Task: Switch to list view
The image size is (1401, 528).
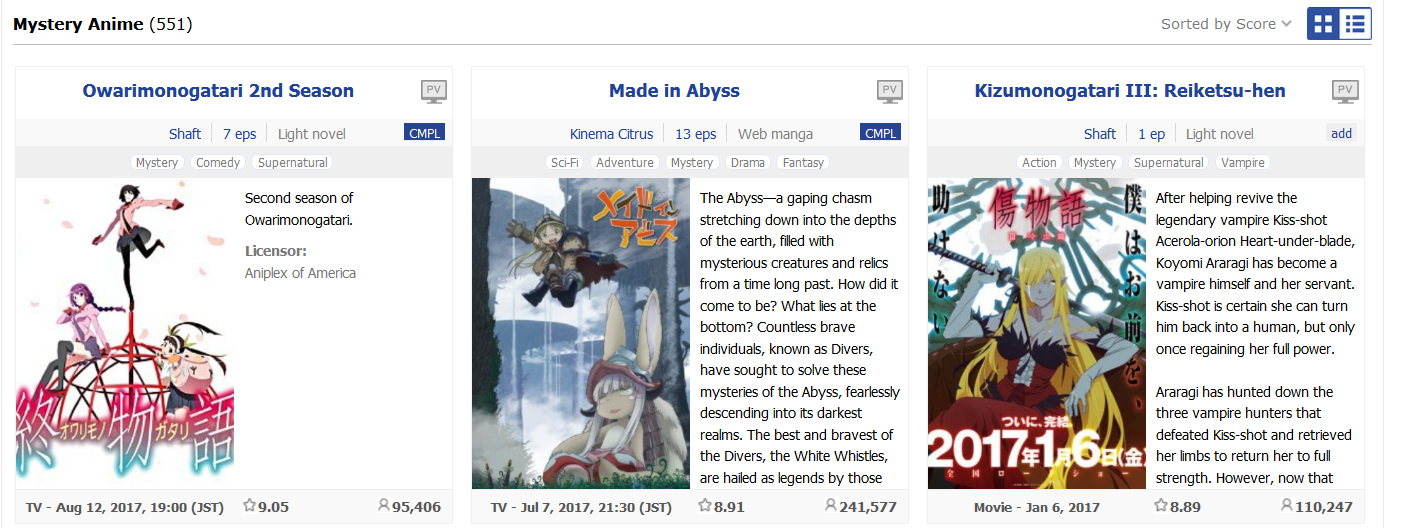Action: tap(1355, 24)
